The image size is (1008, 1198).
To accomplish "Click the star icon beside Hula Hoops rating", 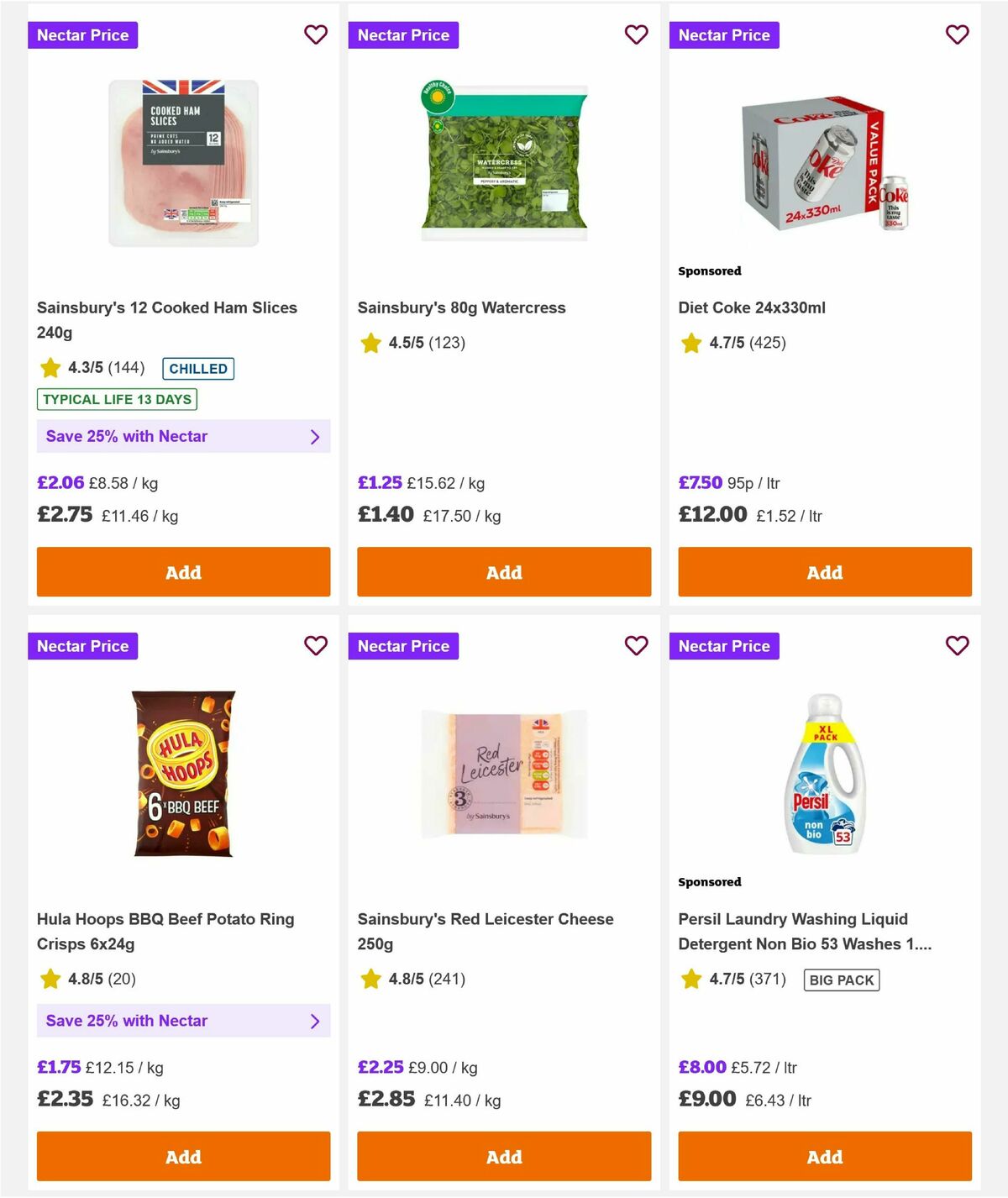I will click(x=50, y=980).
